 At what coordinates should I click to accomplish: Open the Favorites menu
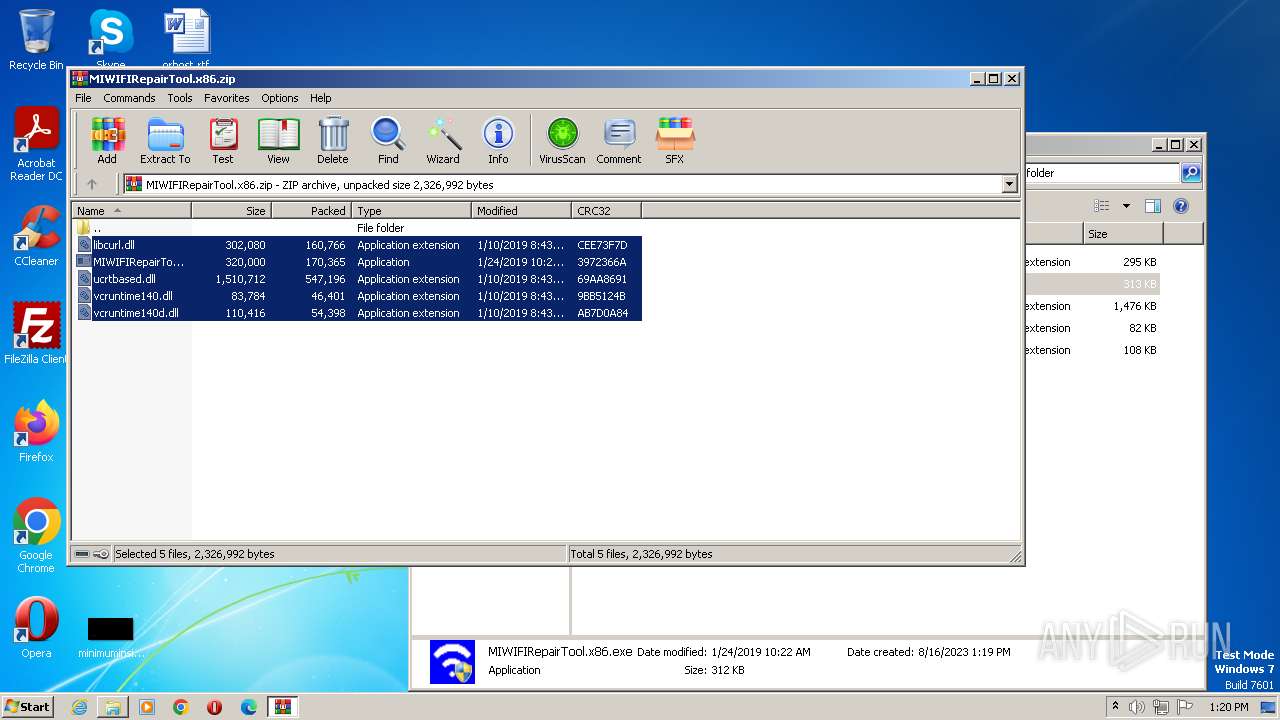[227, 98]
